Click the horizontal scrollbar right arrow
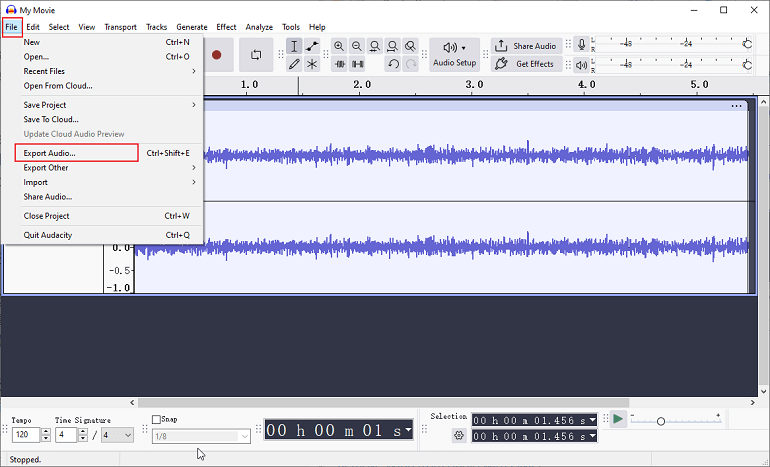Viewport: 770px width, 467px height. [753, 403]
